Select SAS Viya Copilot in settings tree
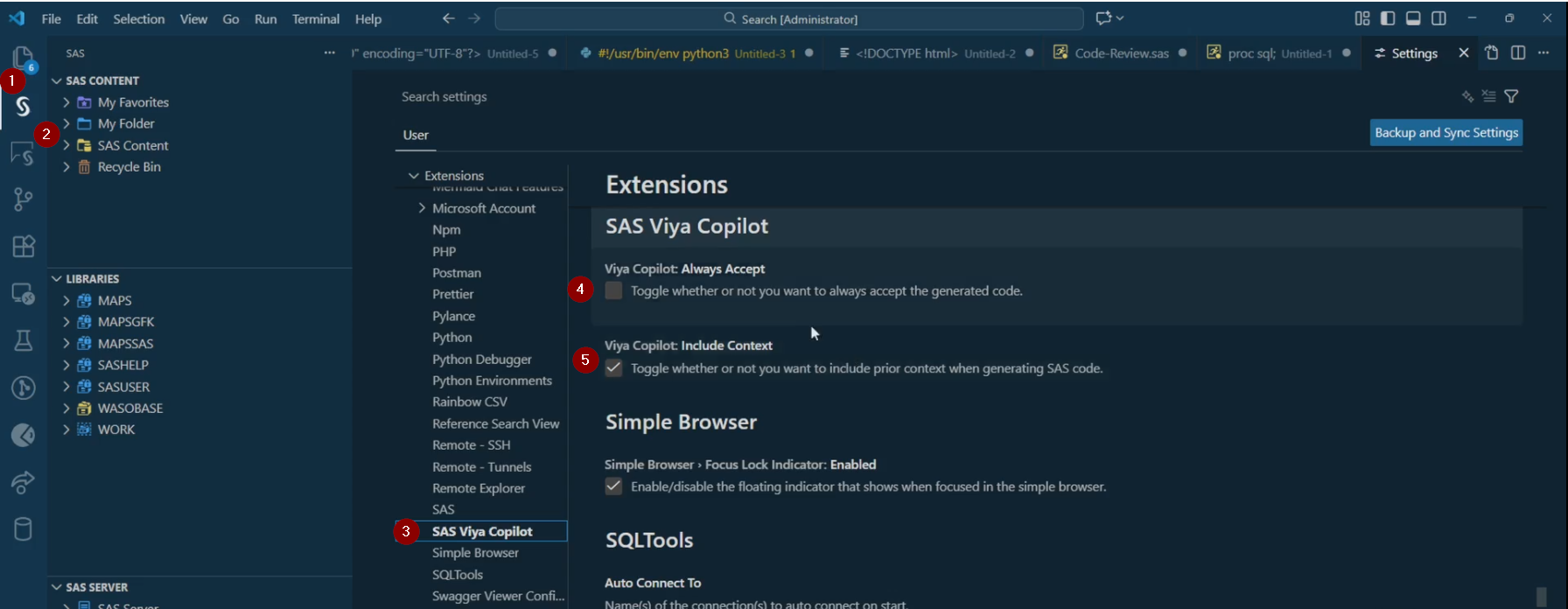 482,531
